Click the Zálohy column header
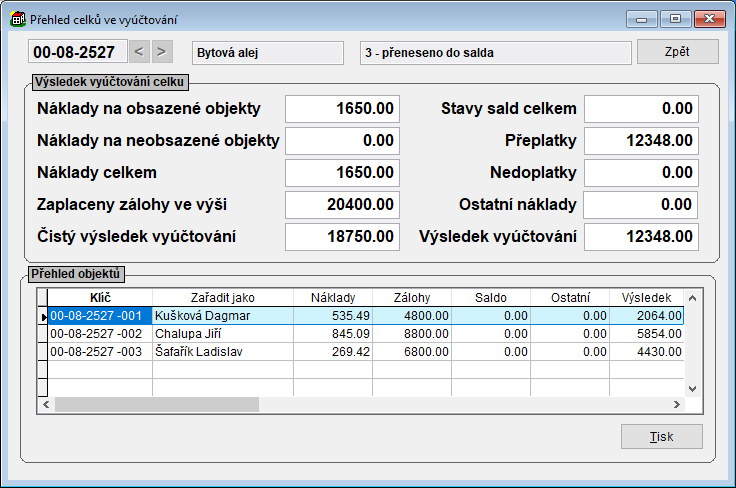 click(411, 297)
